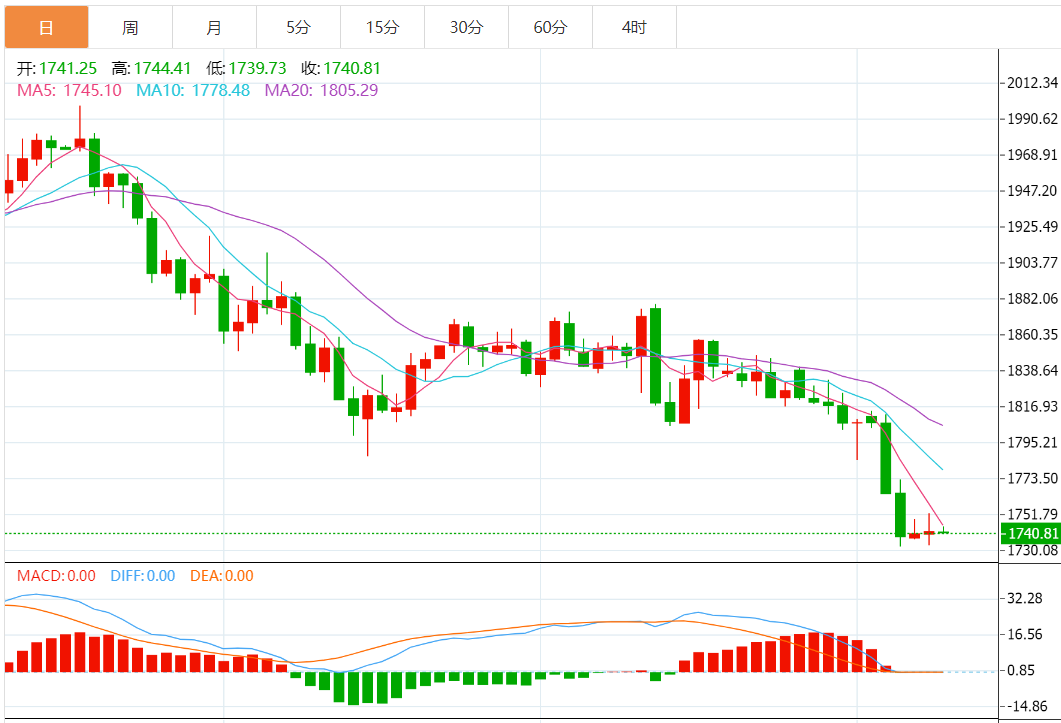1061x723 pixels.
Task: Click the 1882.06 price axis label
Action: coord(1033,299)
